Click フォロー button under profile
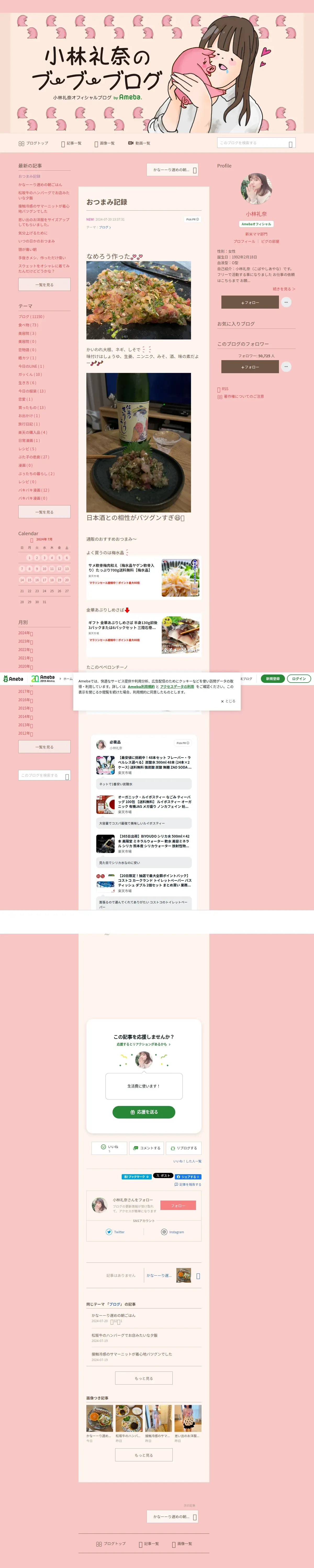This screenshot has width=314, height=1568. tap(250, 302)
